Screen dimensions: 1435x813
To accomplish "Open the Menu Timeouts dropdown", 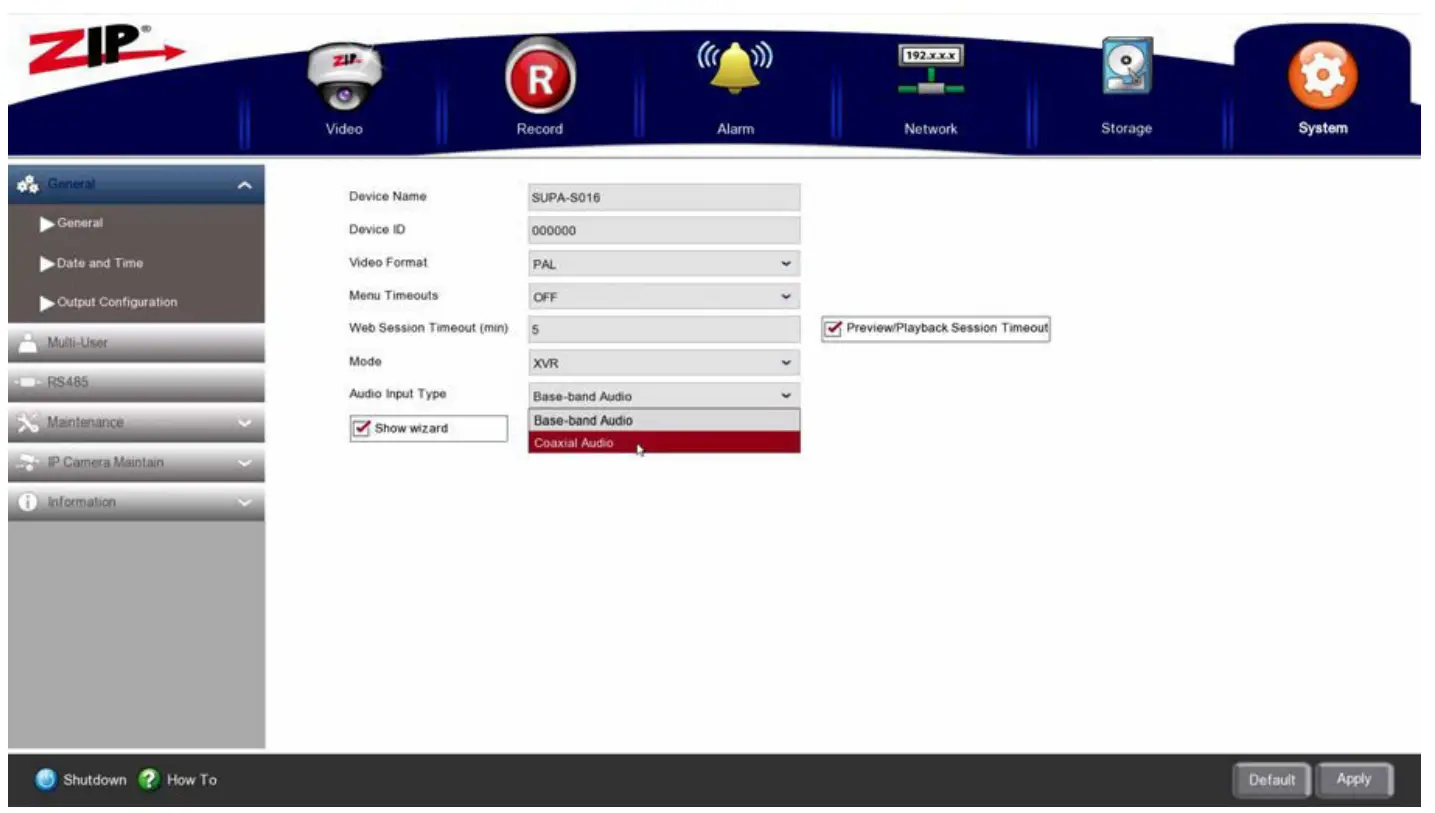I will pyautogui.click(x=664, y=297).
